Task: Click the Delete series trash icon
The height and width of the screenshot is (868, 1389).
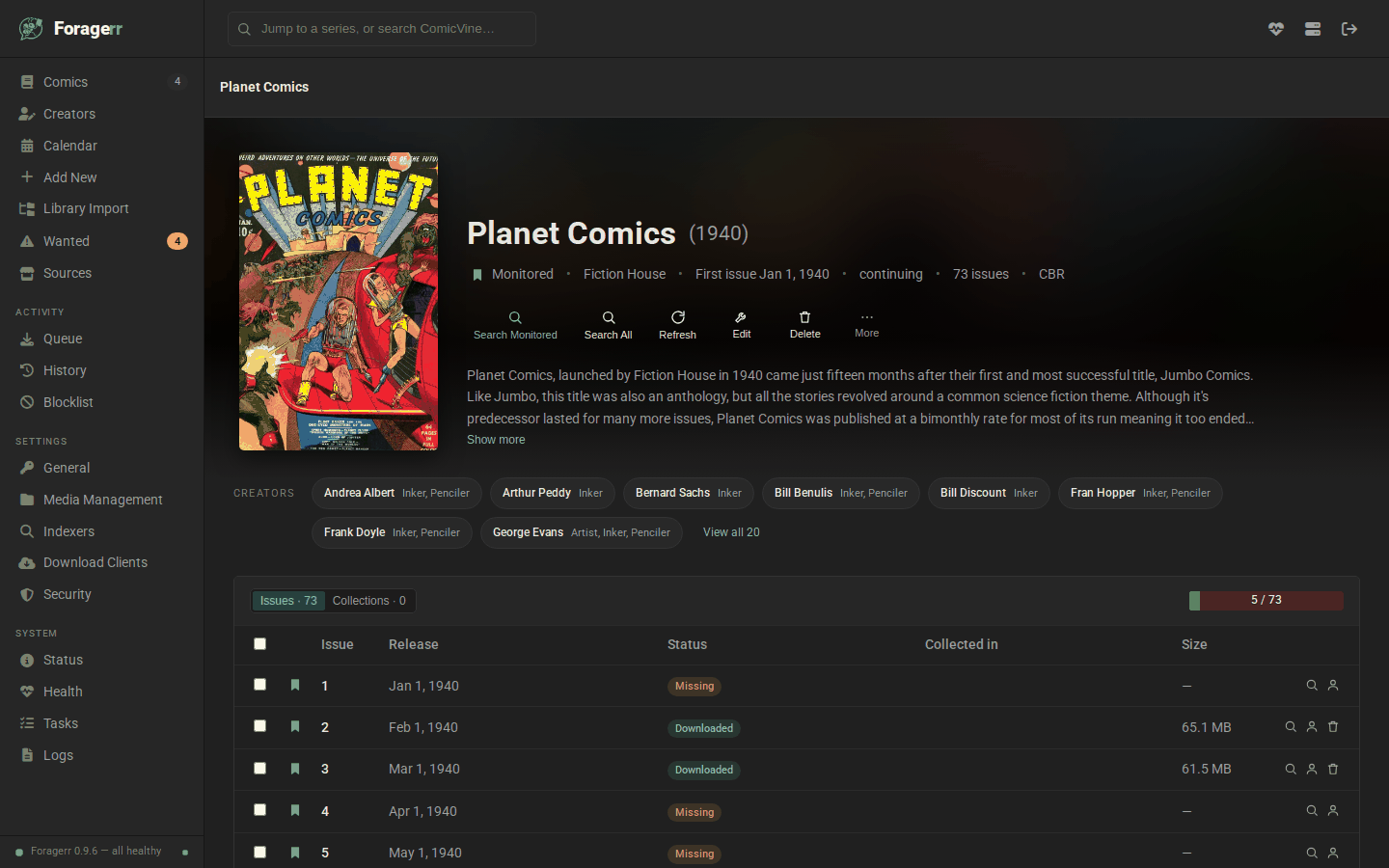Action: 804,317
